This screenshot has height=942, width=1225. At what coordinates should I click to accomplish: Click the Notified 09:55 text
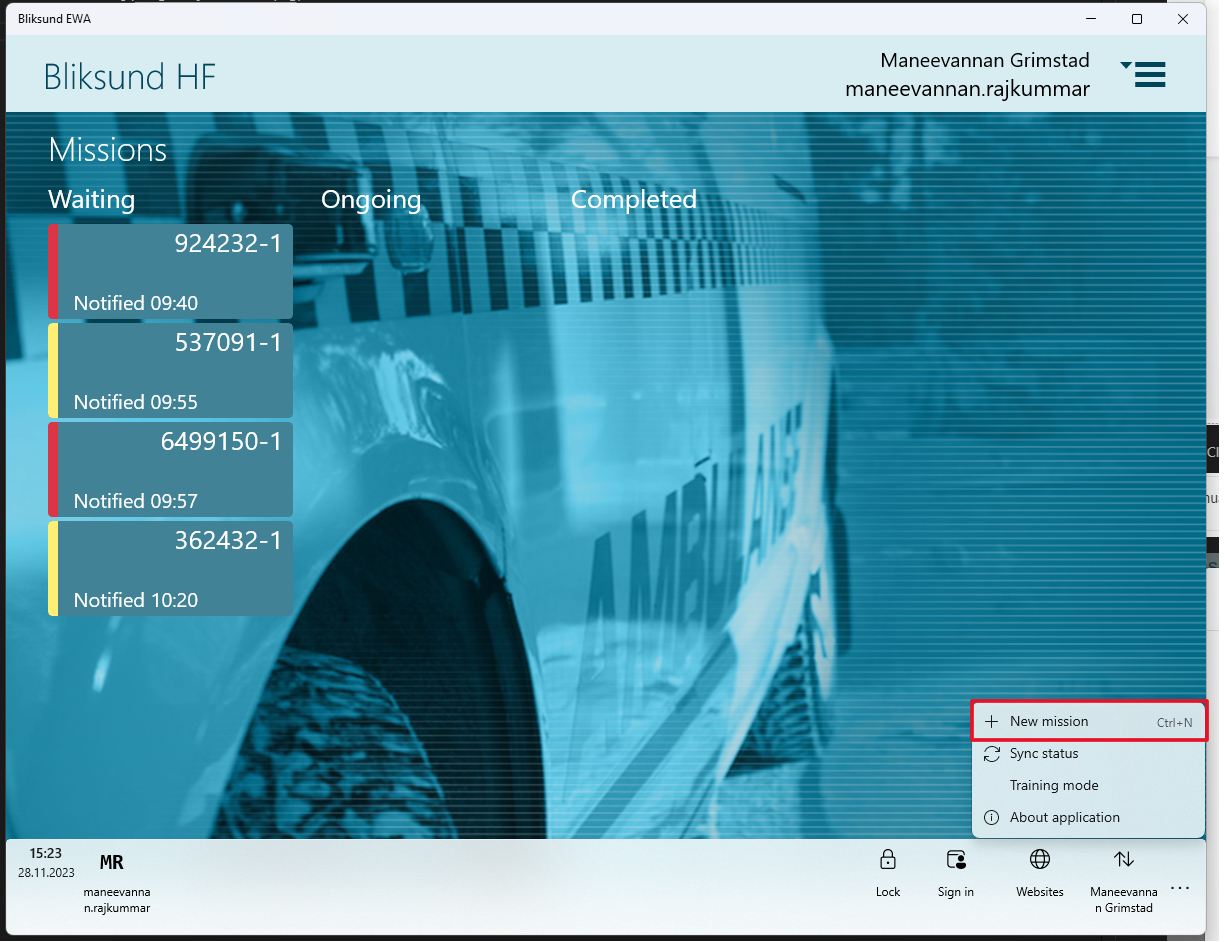click(x=136, y=402)
